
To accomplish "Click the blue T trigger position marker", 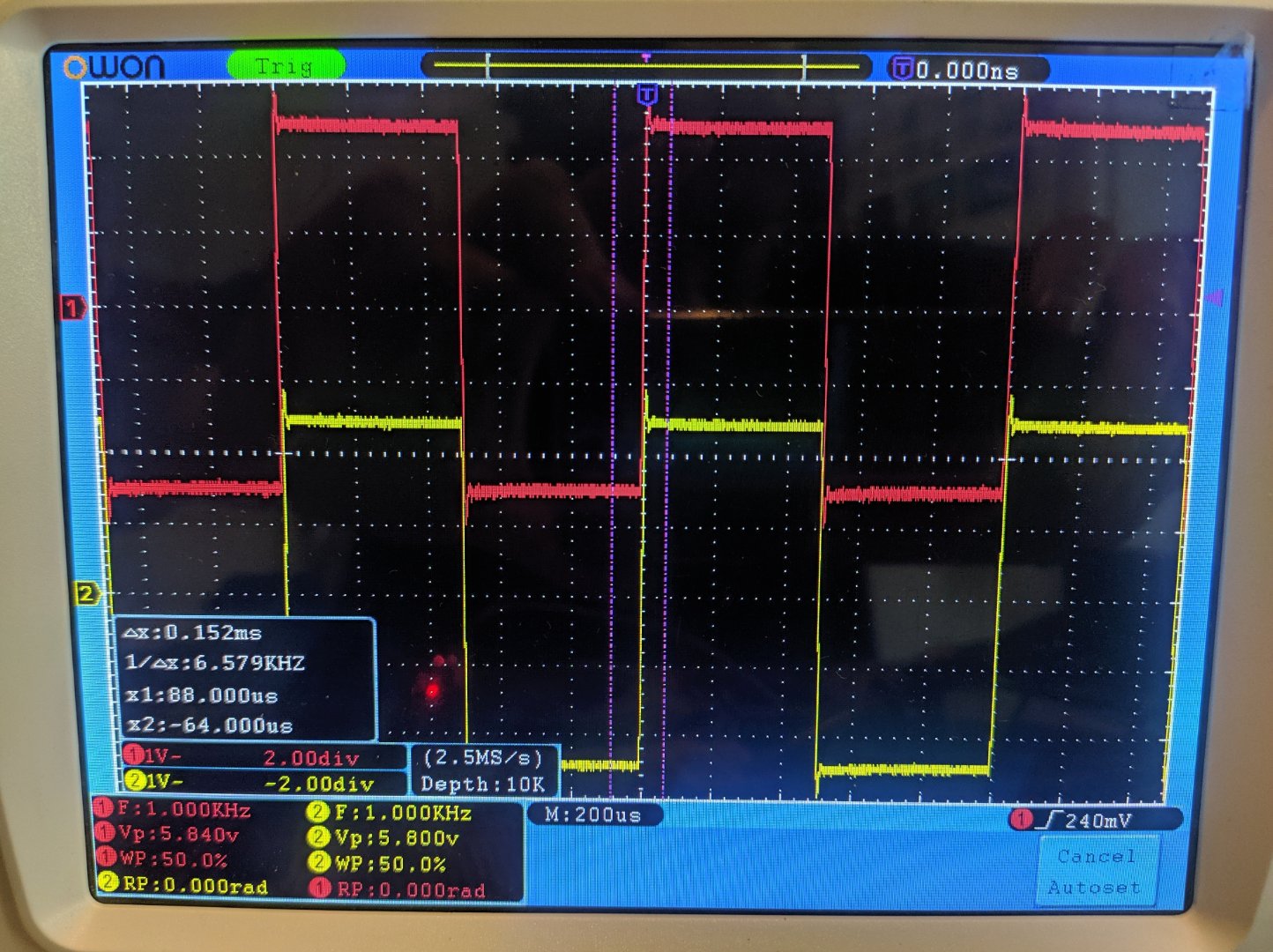I will [x=647, y=94].
